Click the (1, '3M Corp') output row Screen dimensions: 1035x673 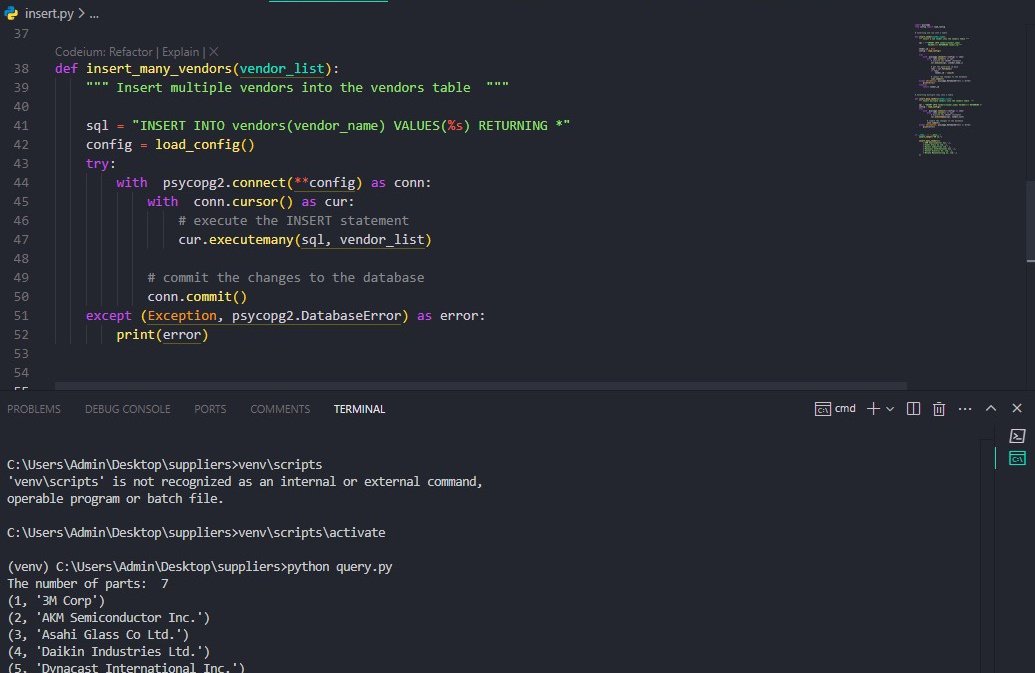pyautogui.click(x=56, y=601)
